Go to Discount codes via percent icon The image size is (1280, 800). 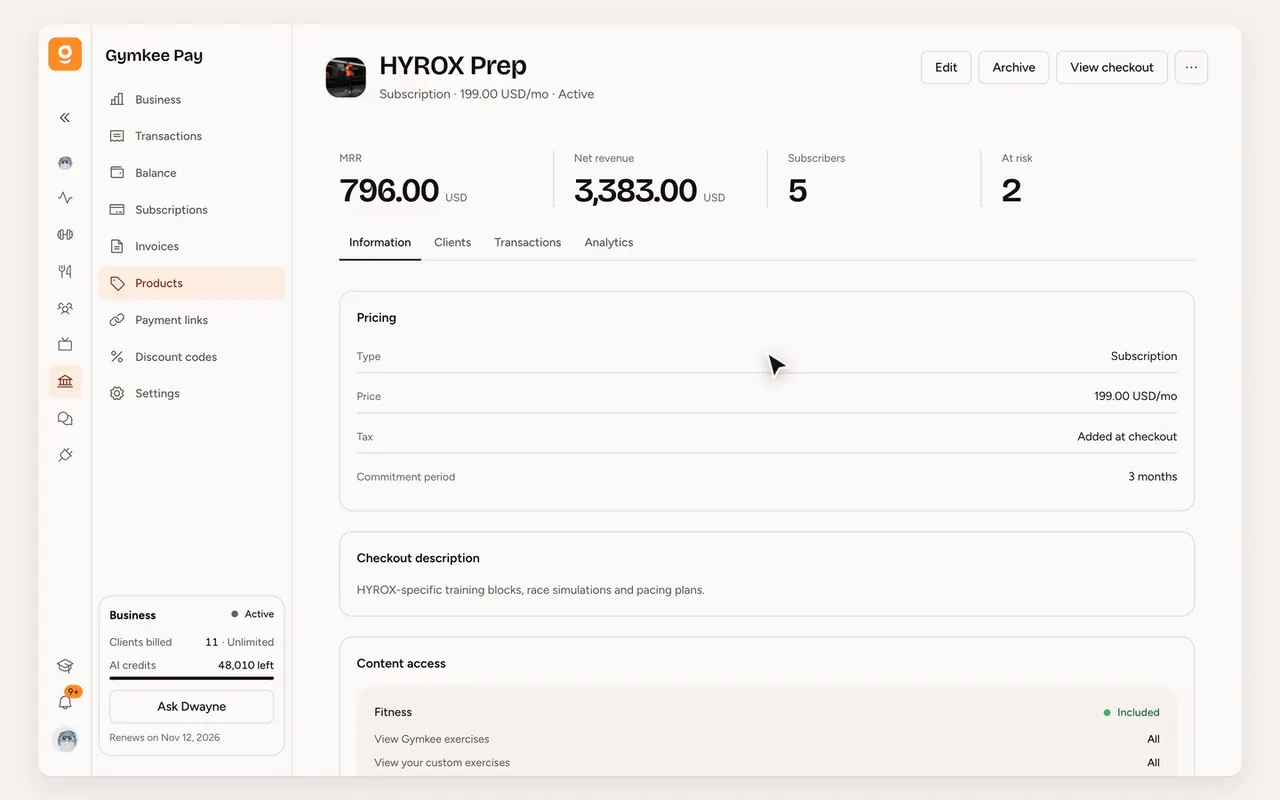191,357
